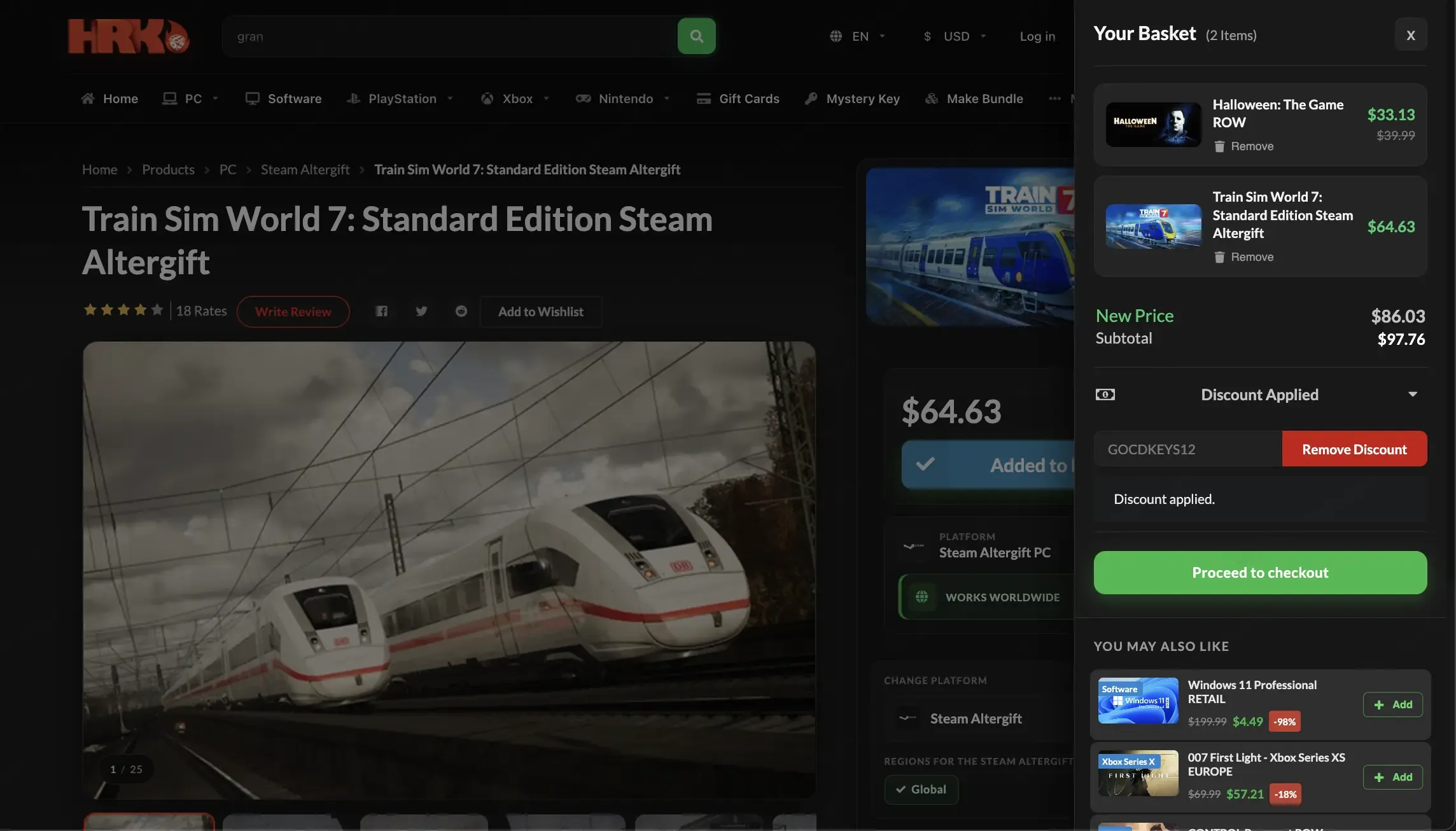
Task: Click the green search magnifier button
Action: tap(696, 36)
